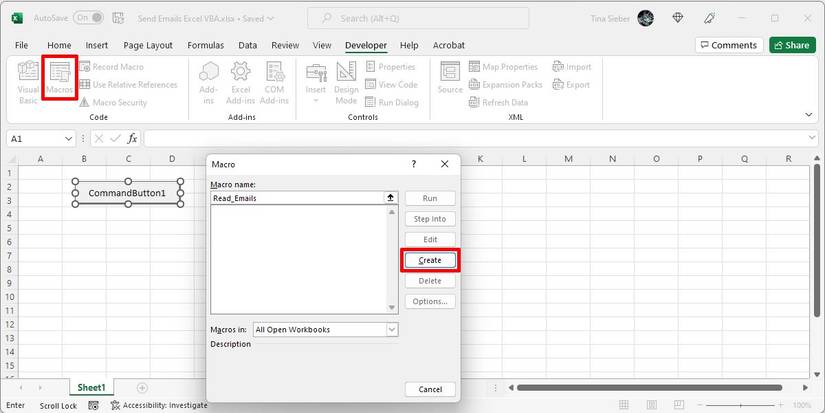Click the XML Import button
Viewport: 825px width, 413px height.
click(x=572, y=67)
